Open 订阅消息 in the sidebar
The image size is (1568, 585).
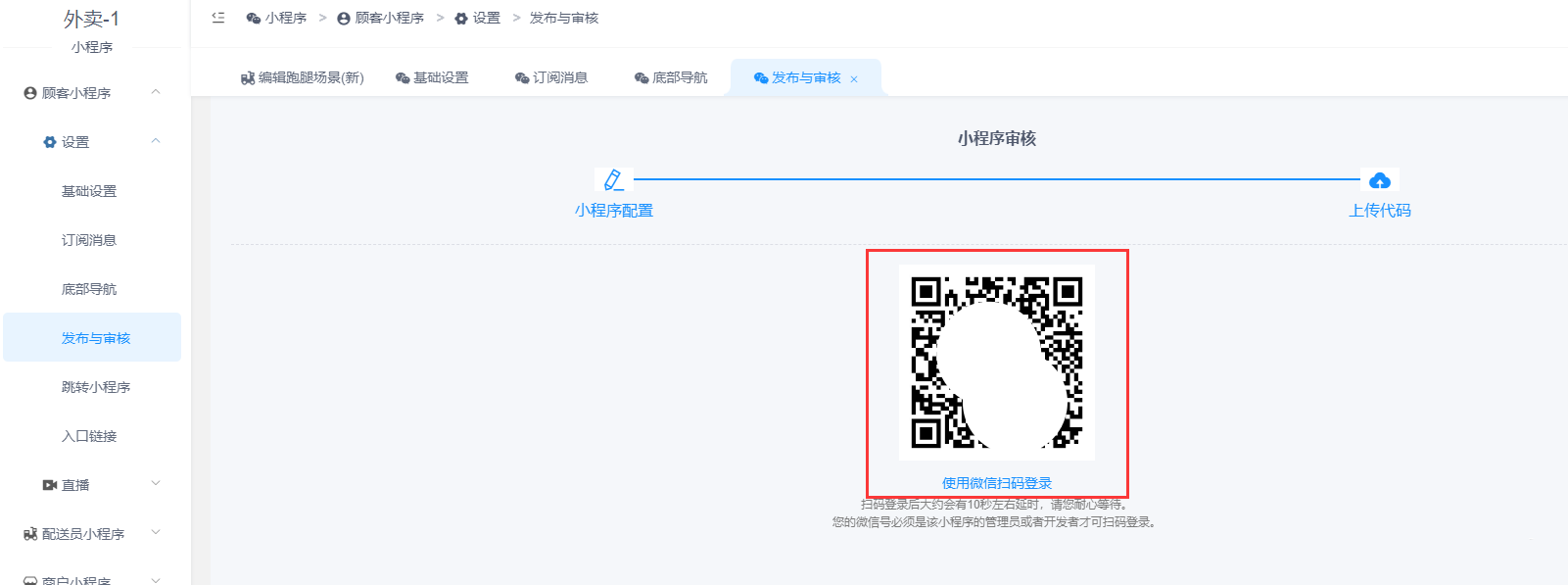(x=92, y=240)
